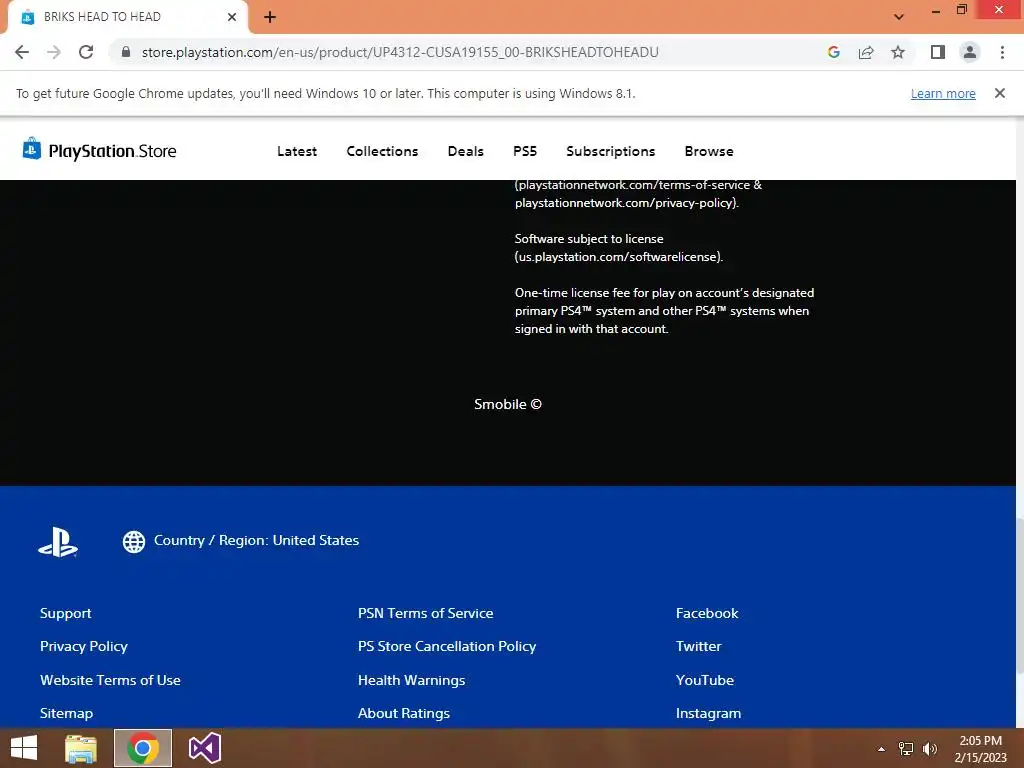Viewport: 1024px width, 768px height.
Task: Open the Collections menu item
Action: (382, 151)
